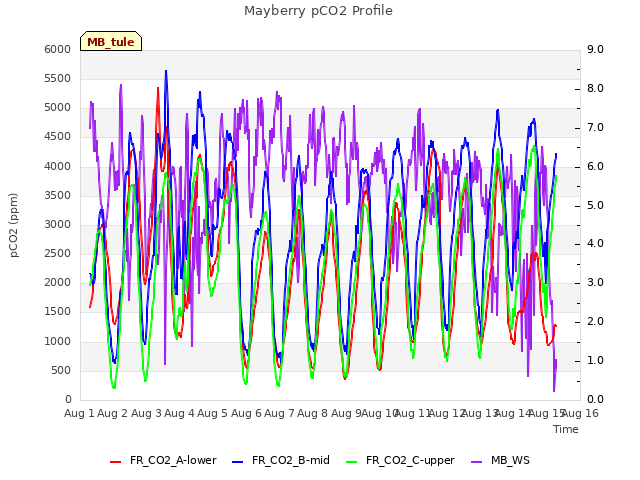The height and width of the screenshot is (480, 640).
Task: Click the pCO2 (ppm) y-axis label
Action: (x=14, y=225)
